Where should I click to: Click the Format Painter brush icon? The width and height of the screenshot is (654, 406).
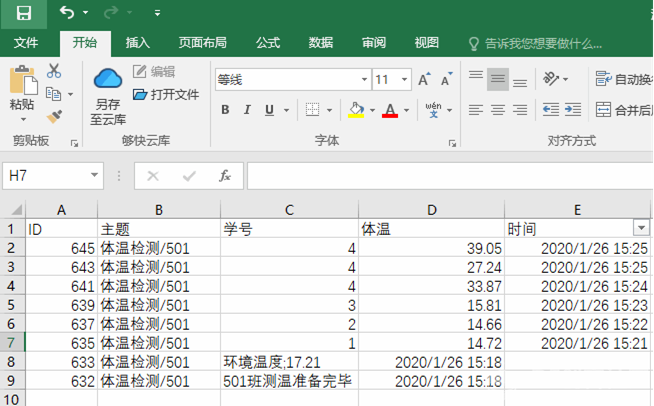(x=54, y=116)
